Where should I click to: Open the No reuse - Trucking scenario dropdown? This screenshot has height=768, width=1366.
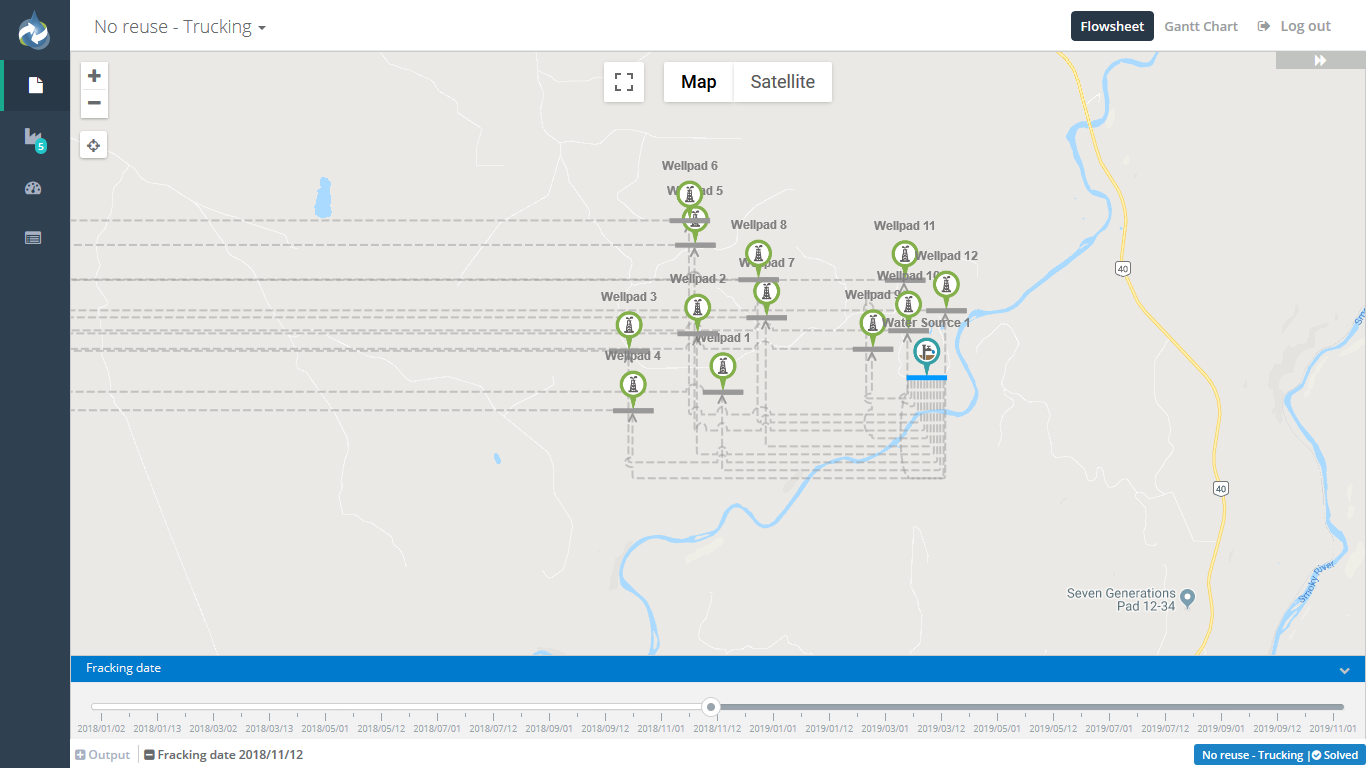click(180, 27)
